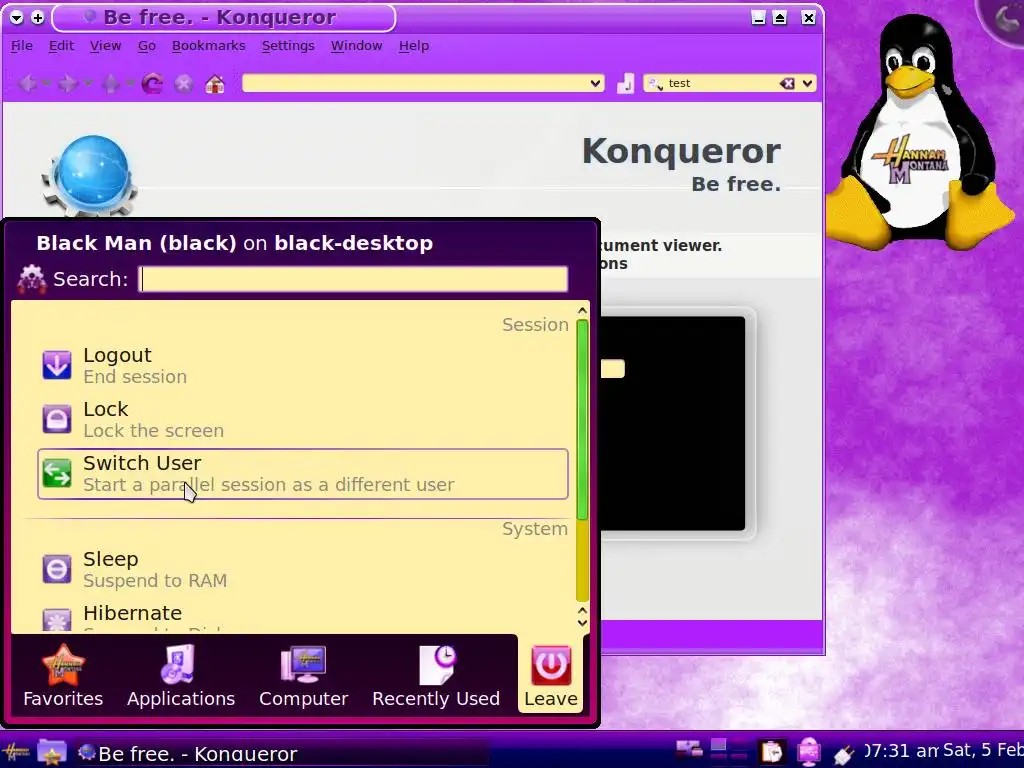This screenshot has width=1024, height=768.
Task: Click 'Suspend to RAM' description text
Action: coord(155,581)
